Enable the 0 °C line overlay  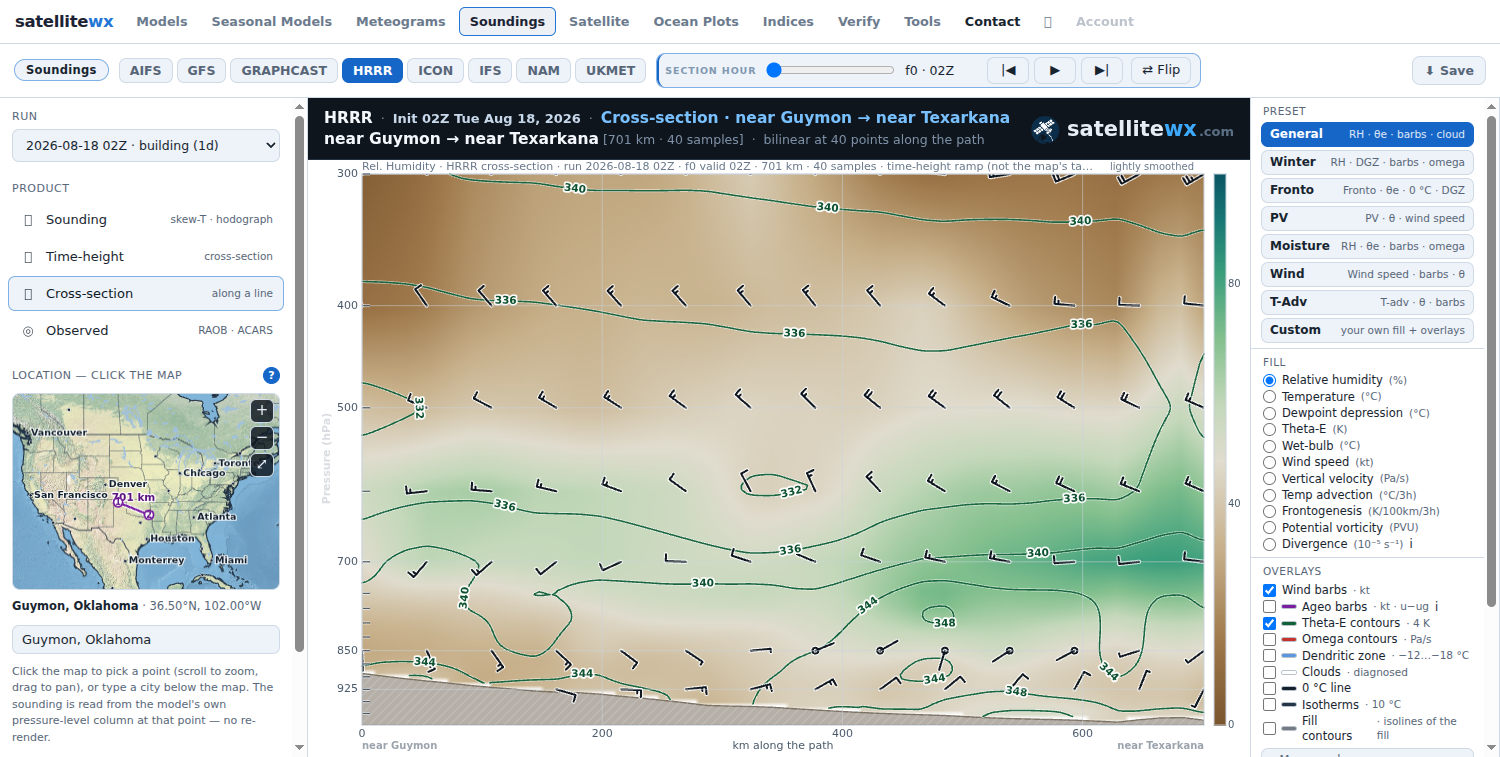tap(1270, 688)
